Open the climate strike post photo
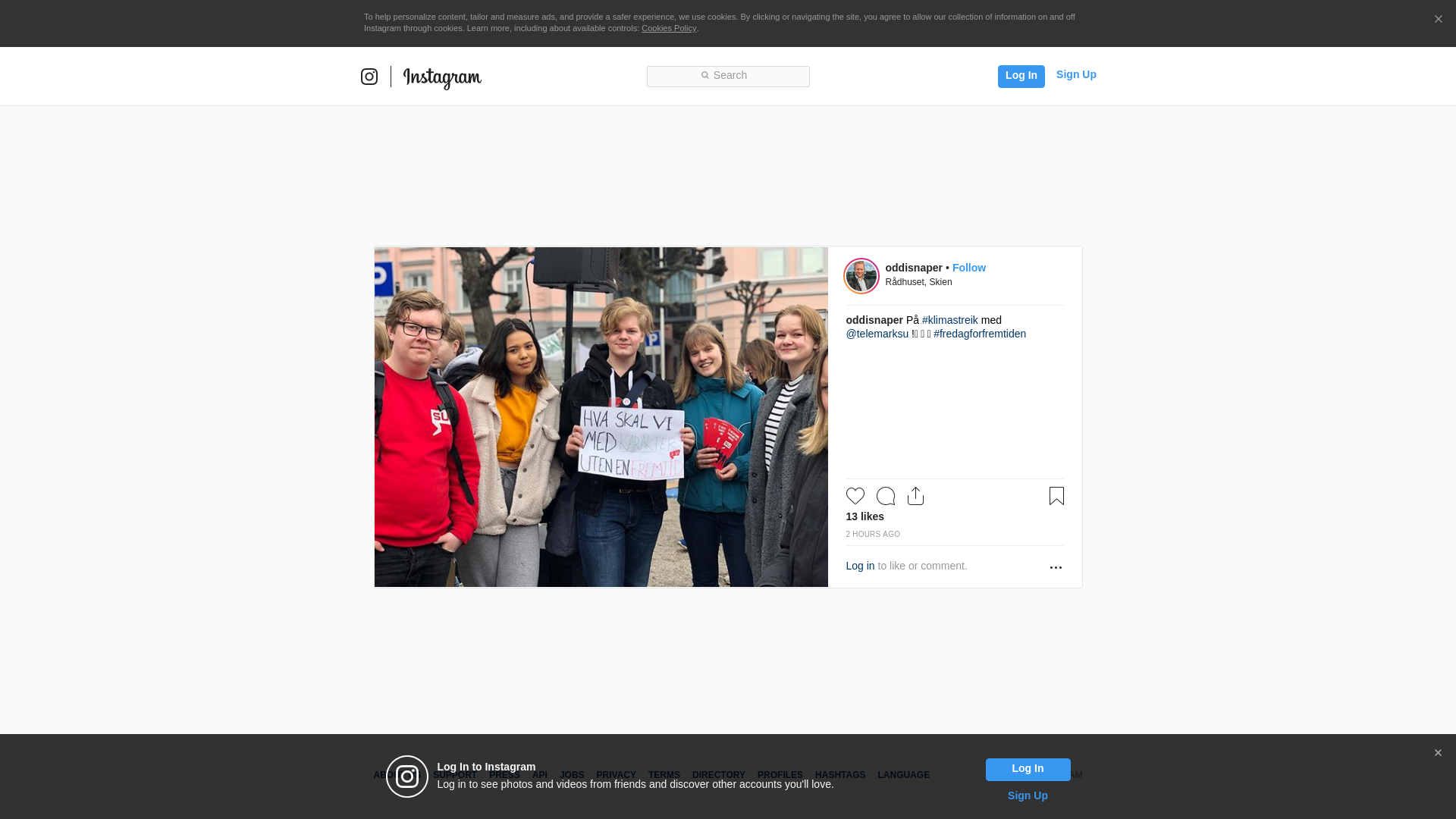Viewport: 1456px width, 819px height. click(601, 417)
